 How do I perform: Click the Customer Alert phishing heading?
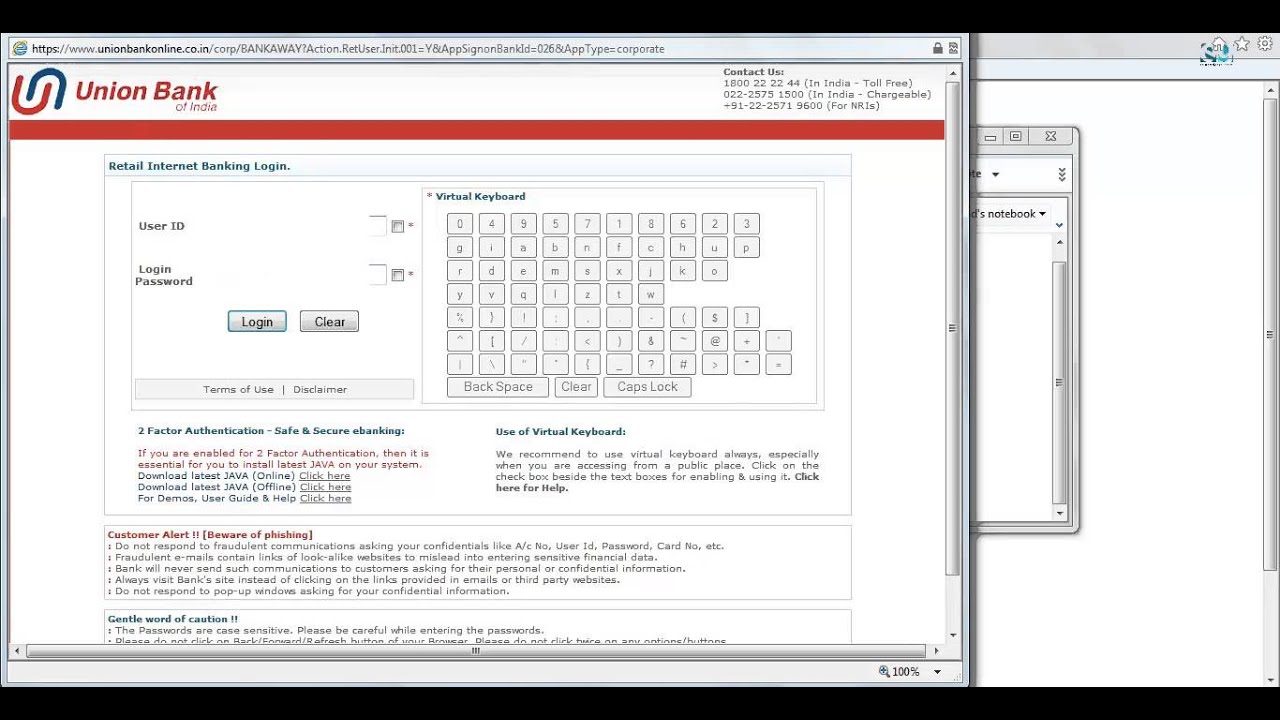coord(210,535)
